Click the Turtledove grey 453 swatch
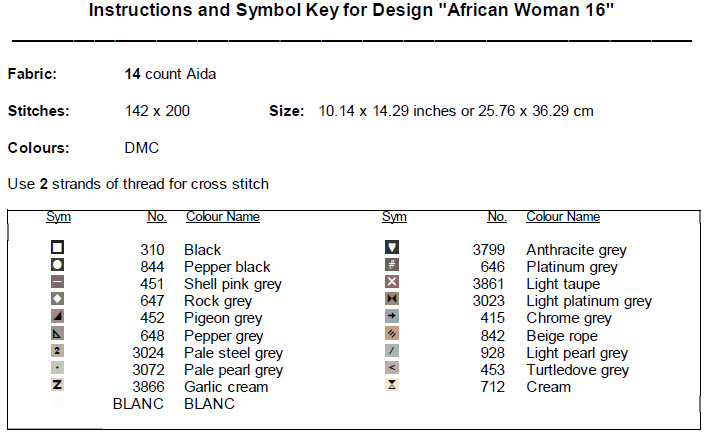 click(392, 369)
